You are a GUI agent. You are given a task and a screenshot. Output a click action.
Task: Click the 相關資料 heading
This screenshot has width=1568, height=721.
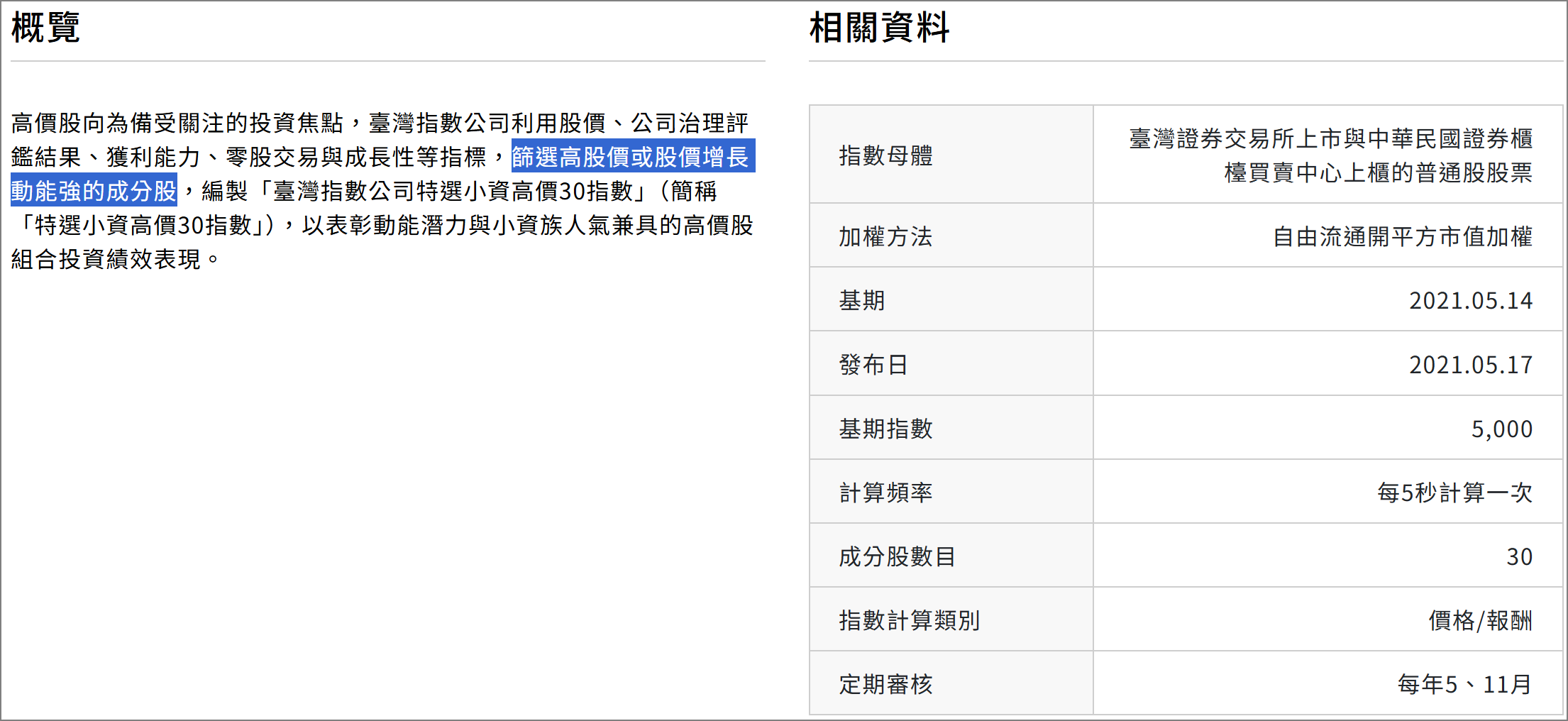pyautogui.click(x=879, y=28)
